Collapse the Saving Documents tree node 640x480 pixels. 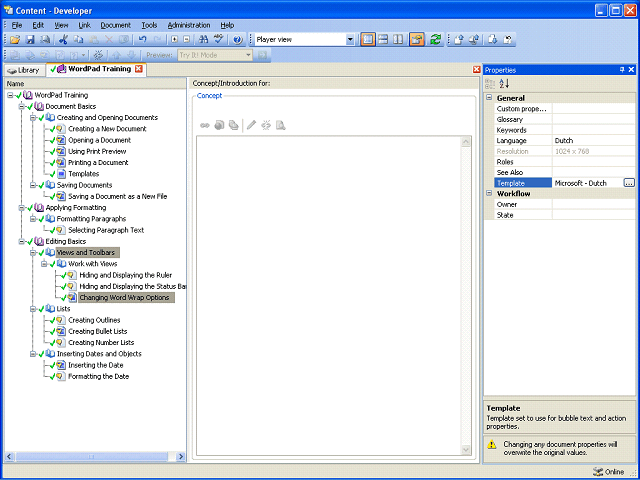(33, 185)
